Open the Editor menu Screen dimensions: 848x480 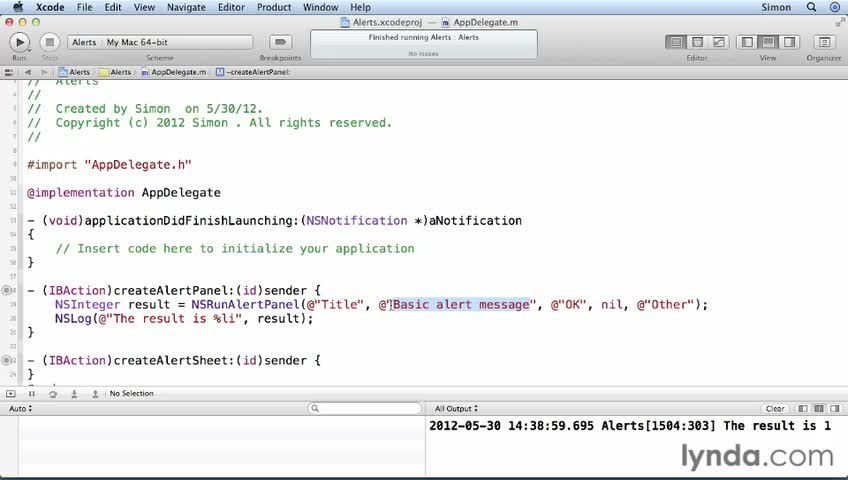[x=231, y=7]
